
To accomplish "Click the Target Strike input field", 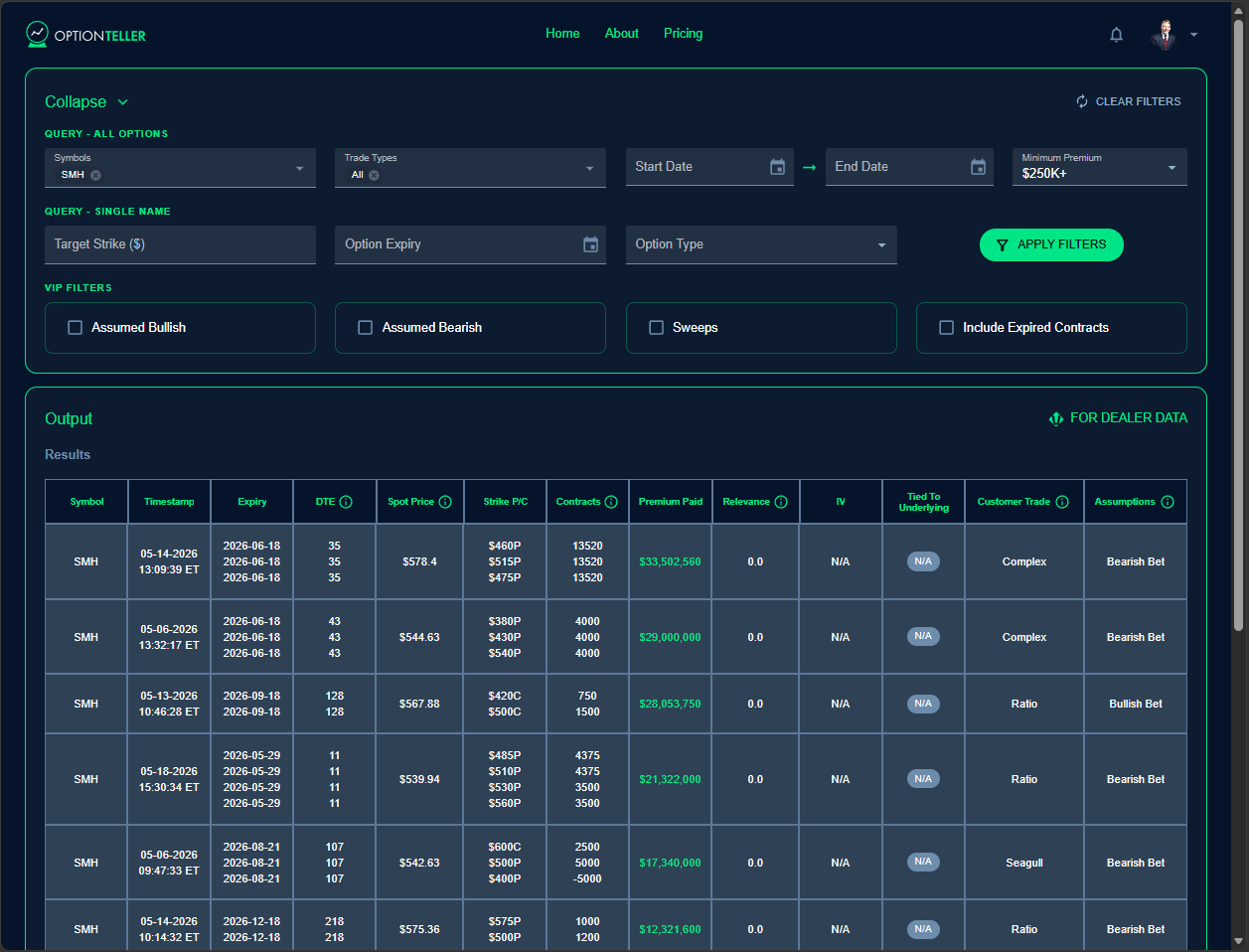I will point(180,244).
